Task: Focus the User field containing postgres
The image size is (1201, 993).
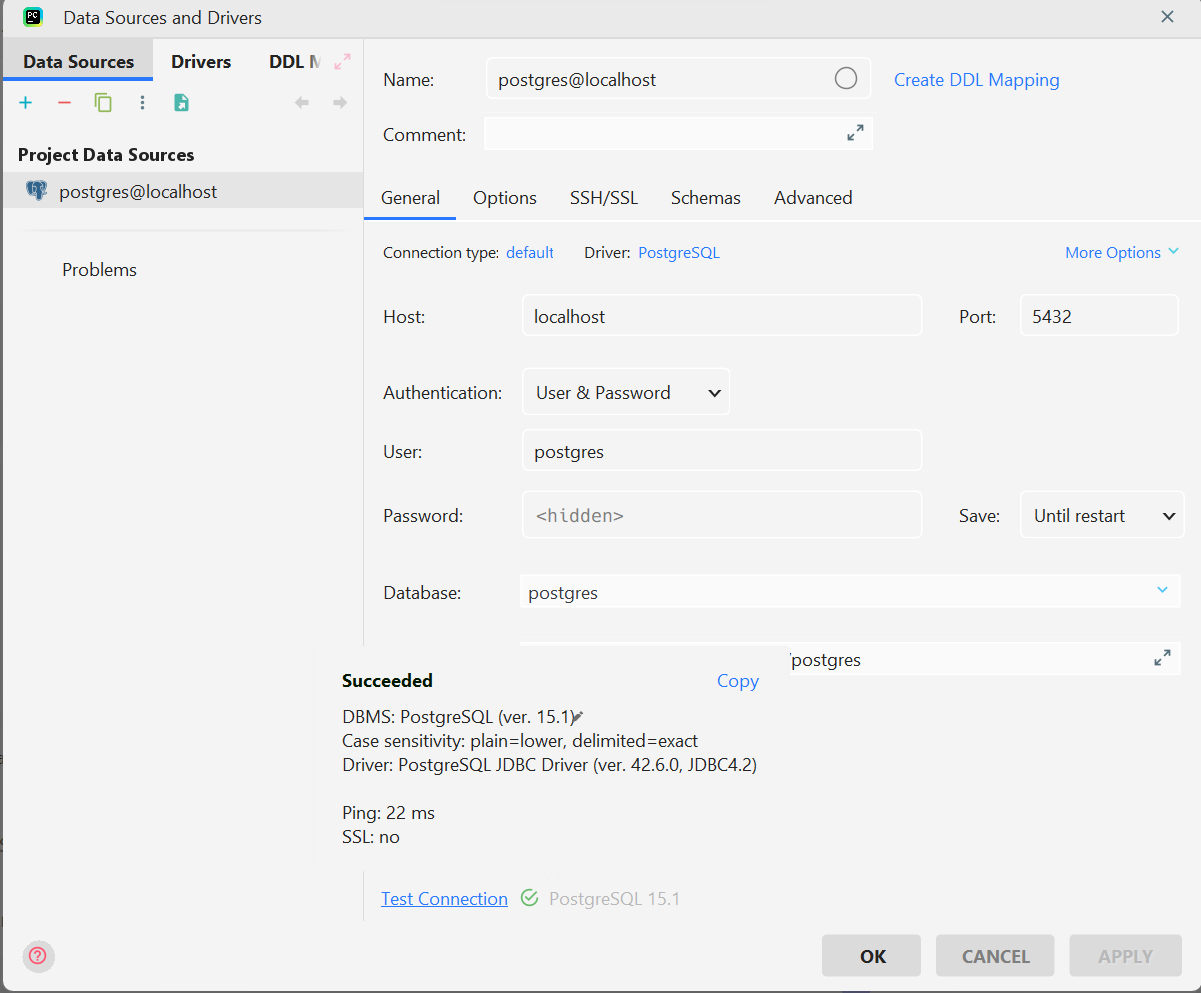Action: click(x=721, y=450)
